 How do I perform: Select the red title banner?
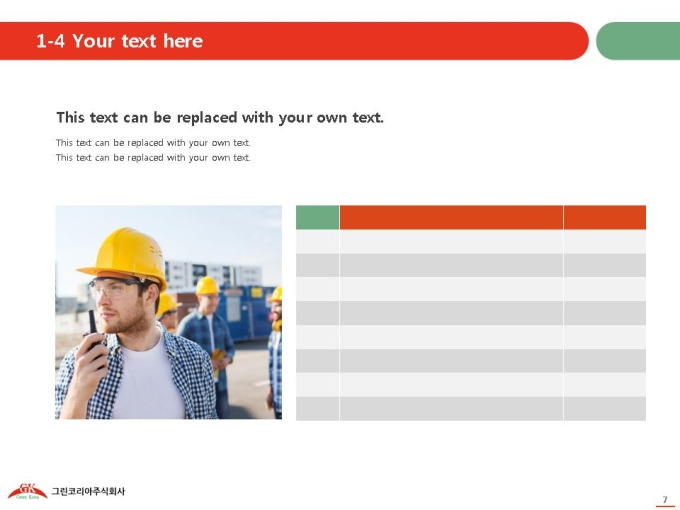294,41
